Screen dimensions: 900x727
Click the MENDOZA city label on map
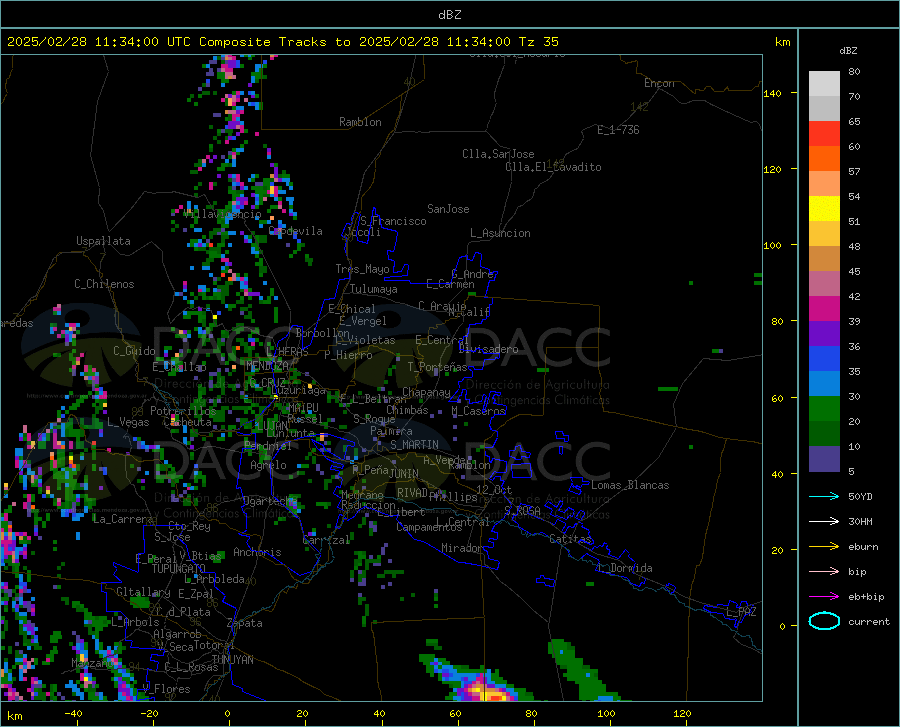coord(267,366)
